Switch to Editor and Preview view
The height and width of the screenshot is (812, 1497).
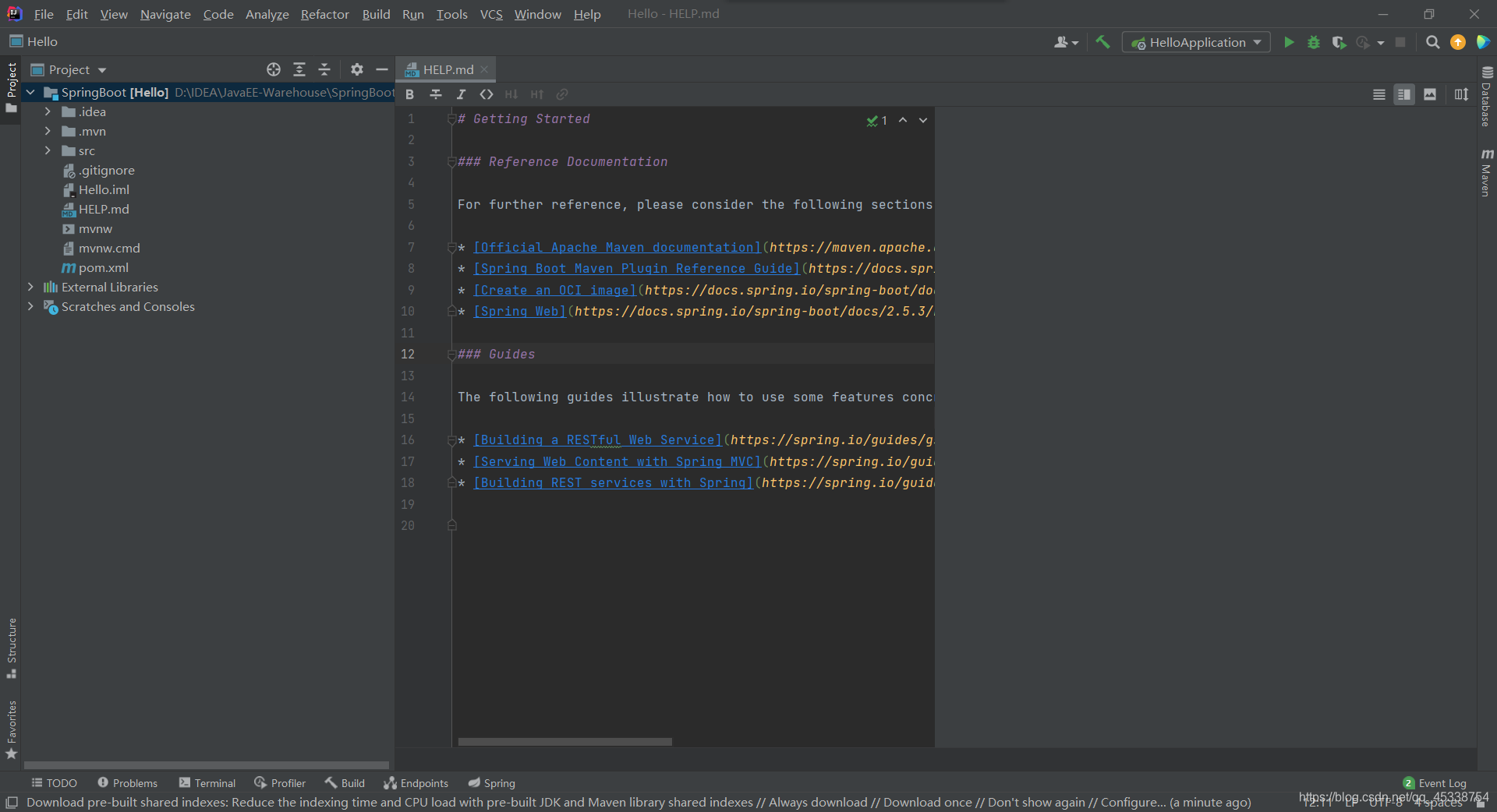click(1404, 94)
